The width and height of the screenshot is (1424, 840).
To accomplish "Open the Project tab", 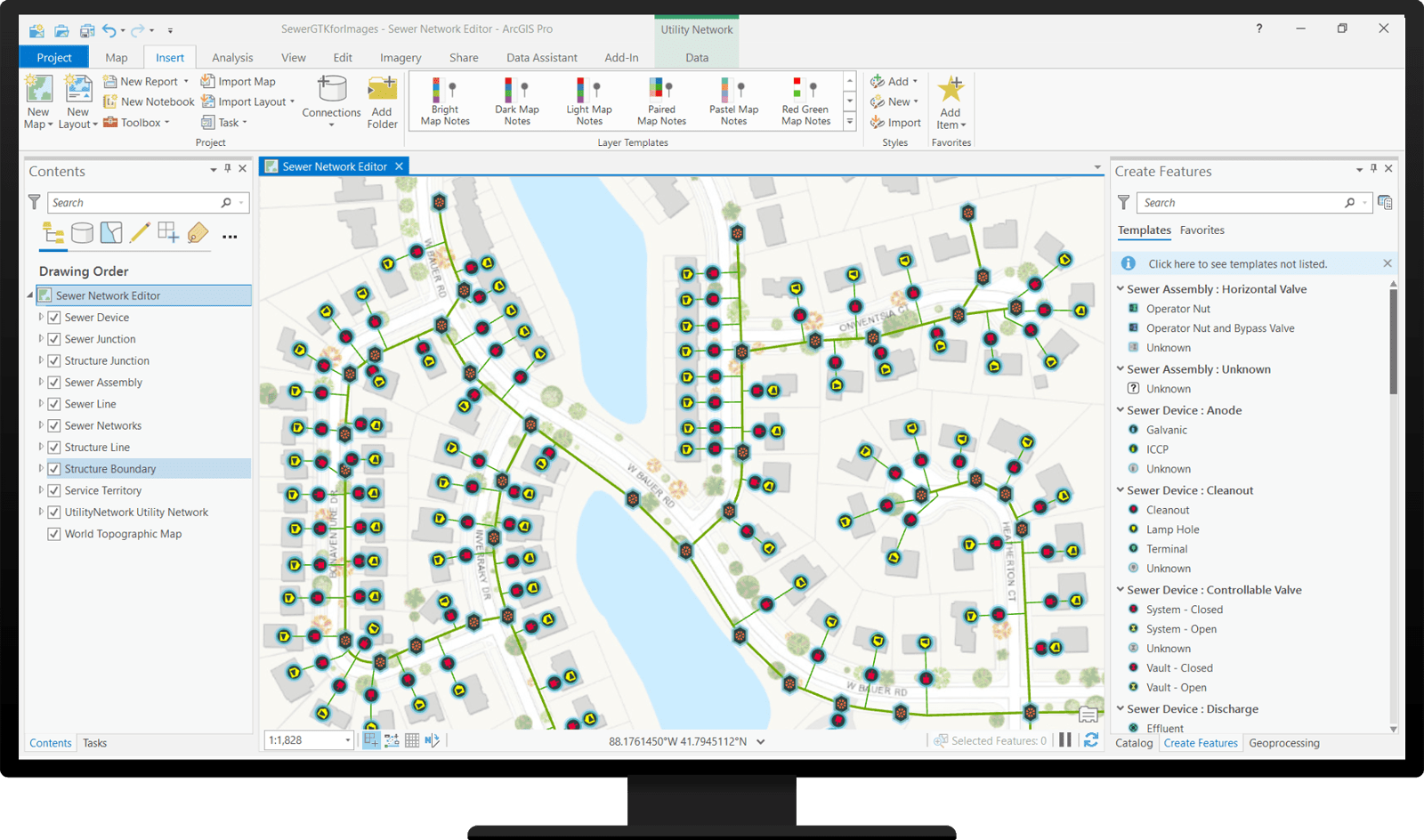I will coord(54,58).
